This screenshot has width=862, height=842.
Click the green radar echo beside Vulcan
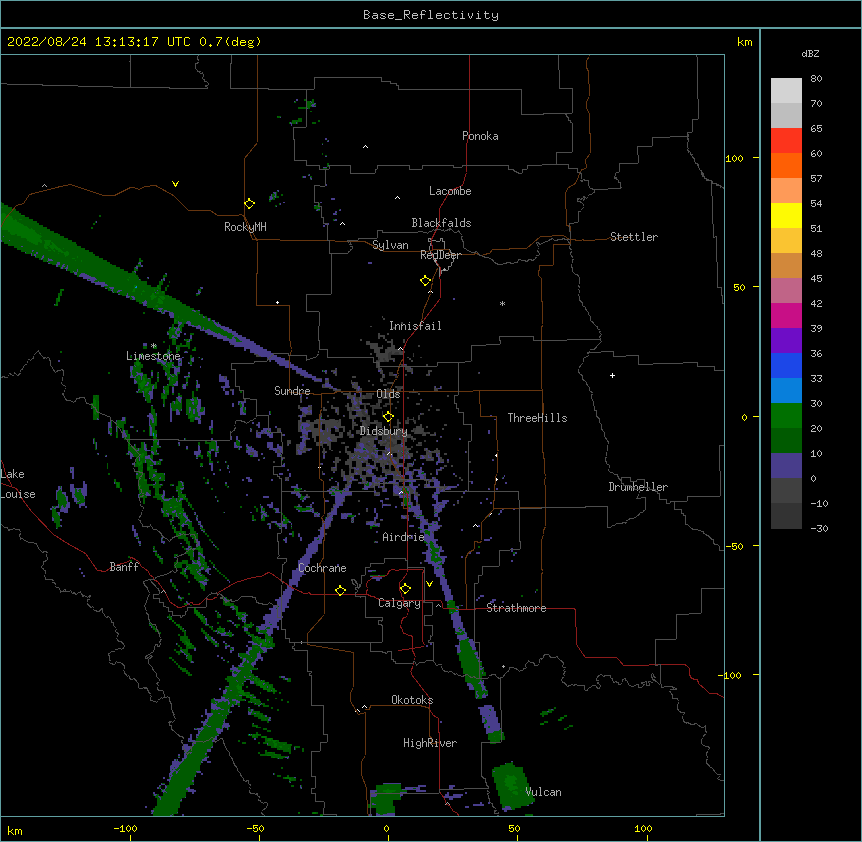[x=511, y=786]
